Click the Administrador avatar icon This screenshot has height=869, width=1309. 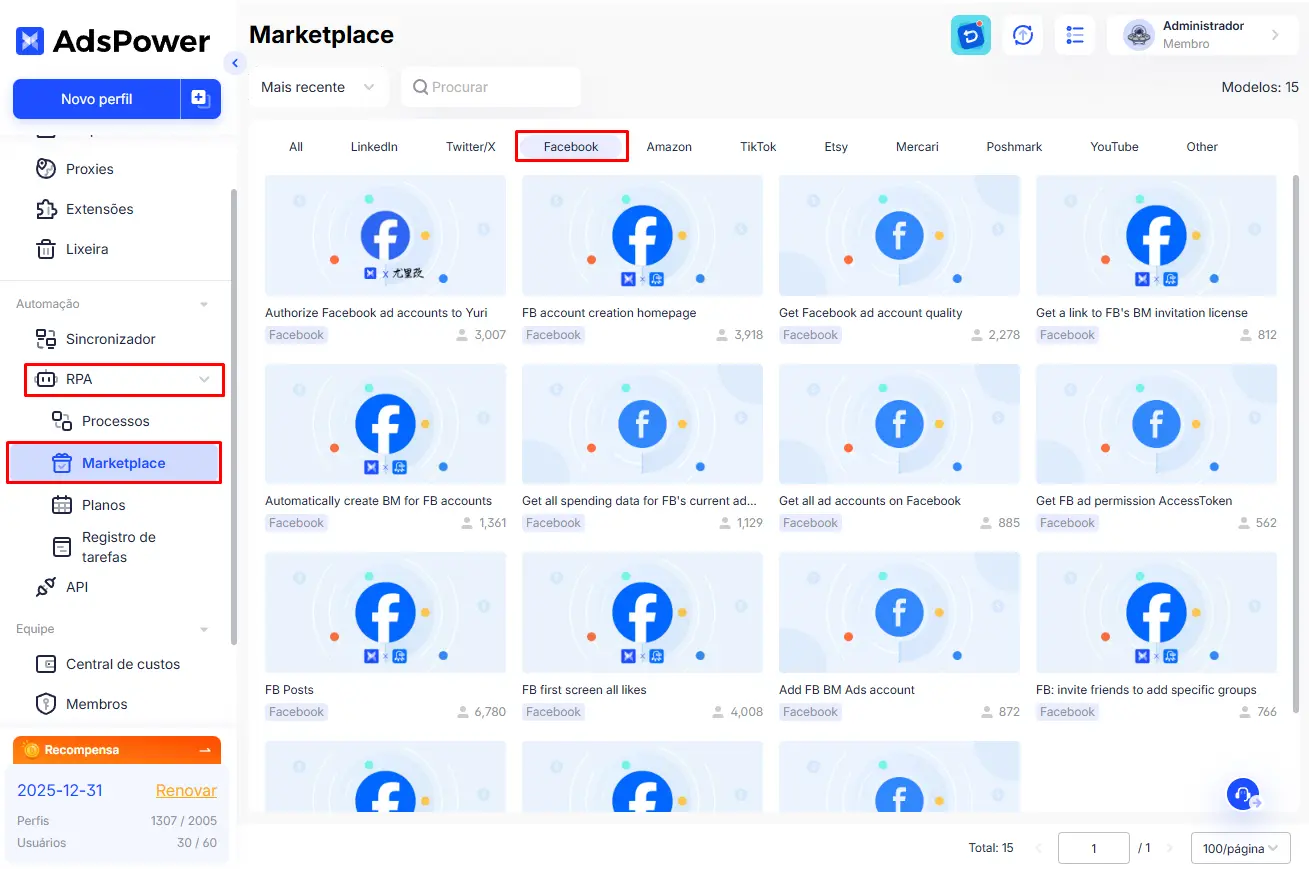click(x=1139, y=35)
